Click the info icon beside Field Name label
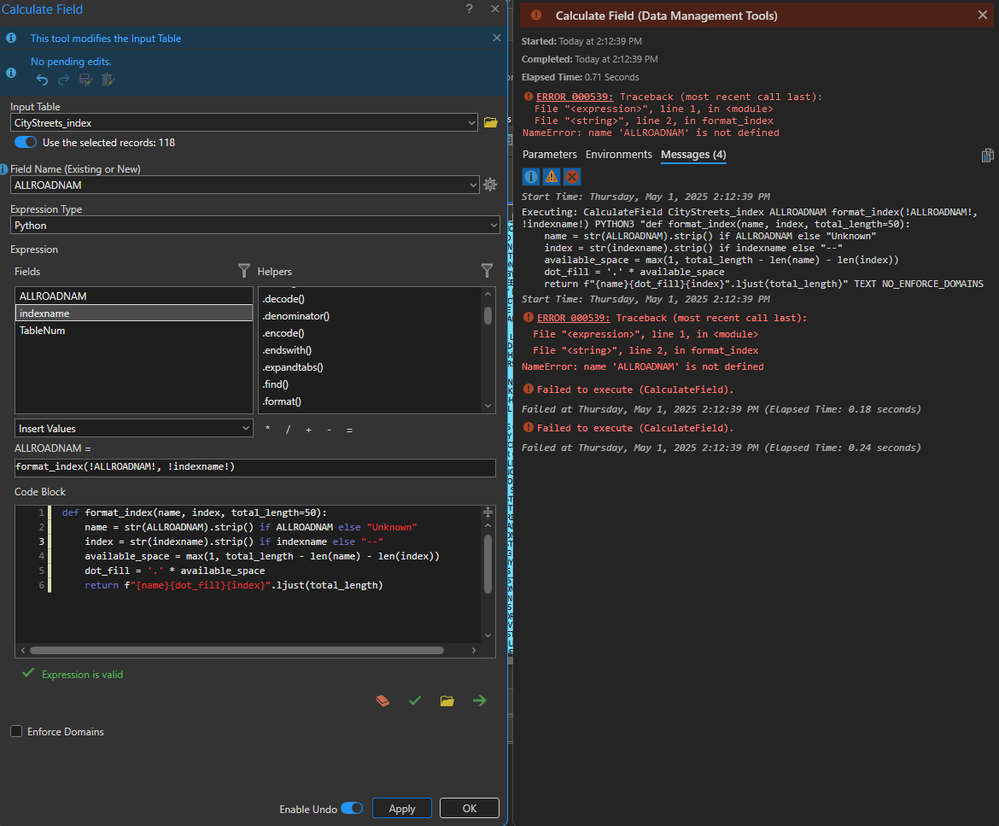 (4, 169)
